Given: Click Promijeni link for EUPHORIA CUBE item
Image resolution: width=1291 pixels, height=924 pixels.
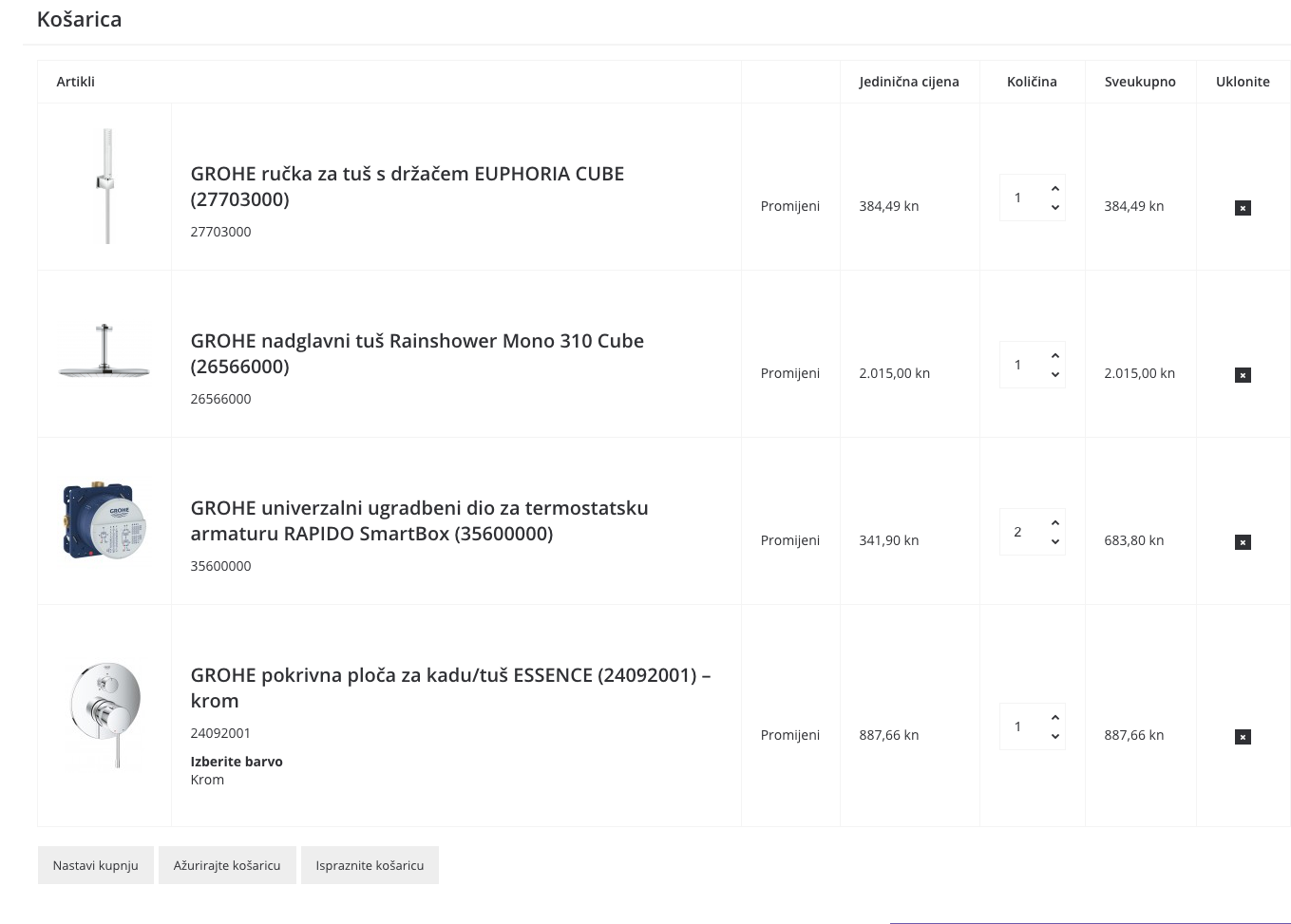Looking at the screenshot, I should (x=789, y=206).
